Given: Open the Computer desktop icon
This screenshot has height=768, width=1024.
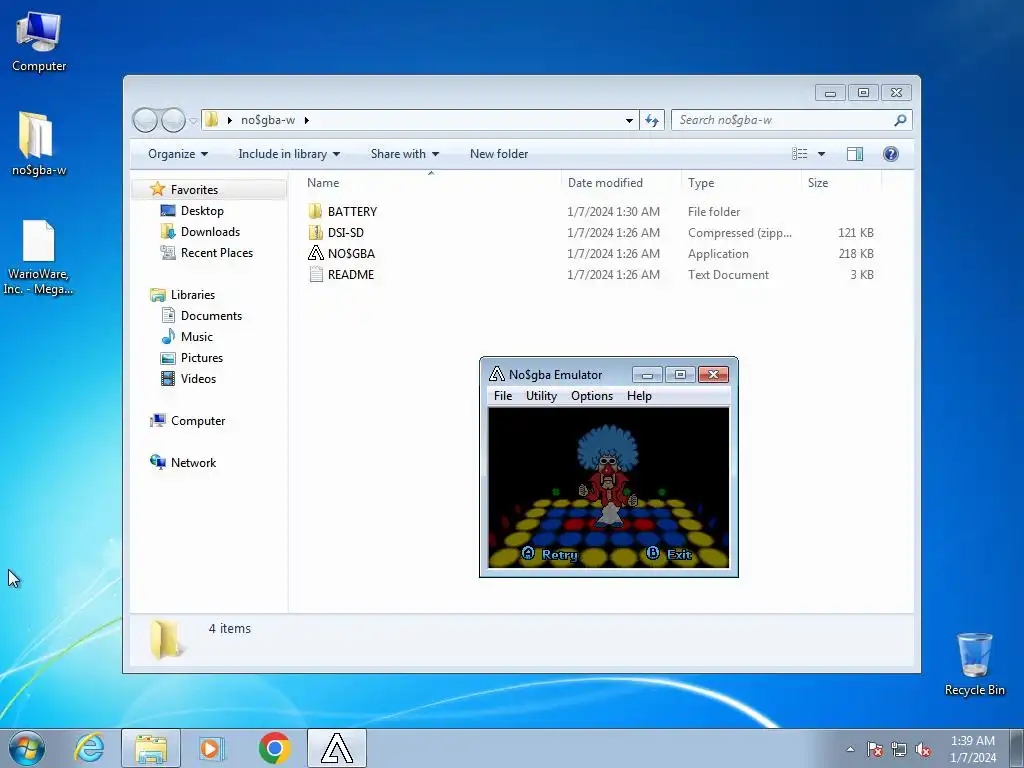Looking at the screenshot, I should coord(39,41).
